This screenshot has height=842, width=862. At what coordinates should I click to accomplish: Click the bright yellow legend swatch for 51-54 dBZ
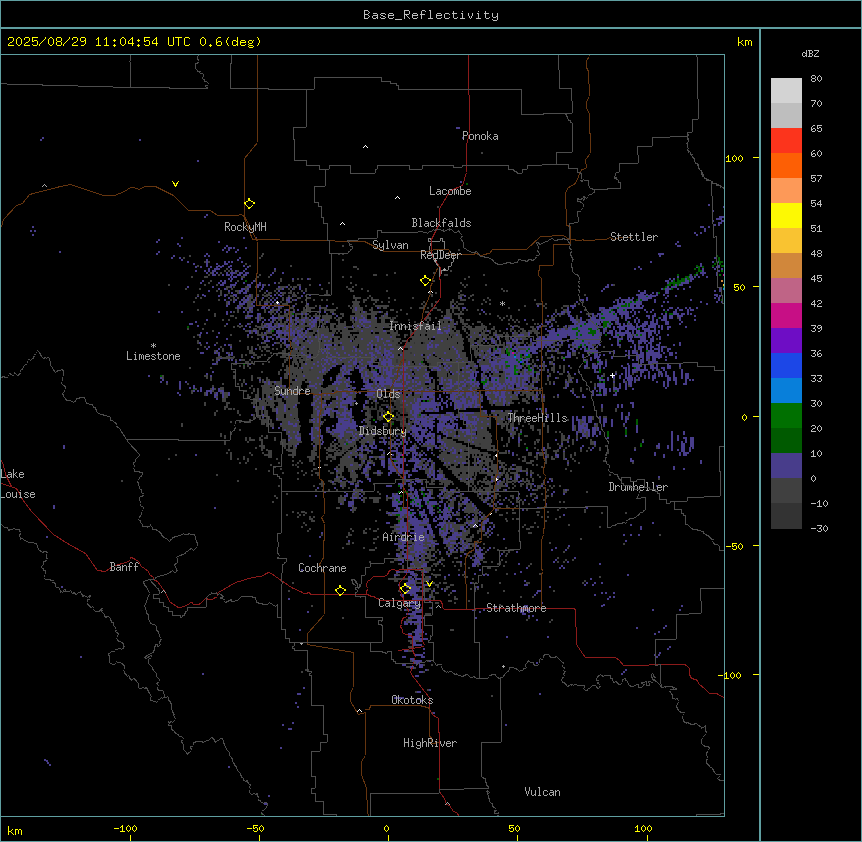click(x=786, y=215)
